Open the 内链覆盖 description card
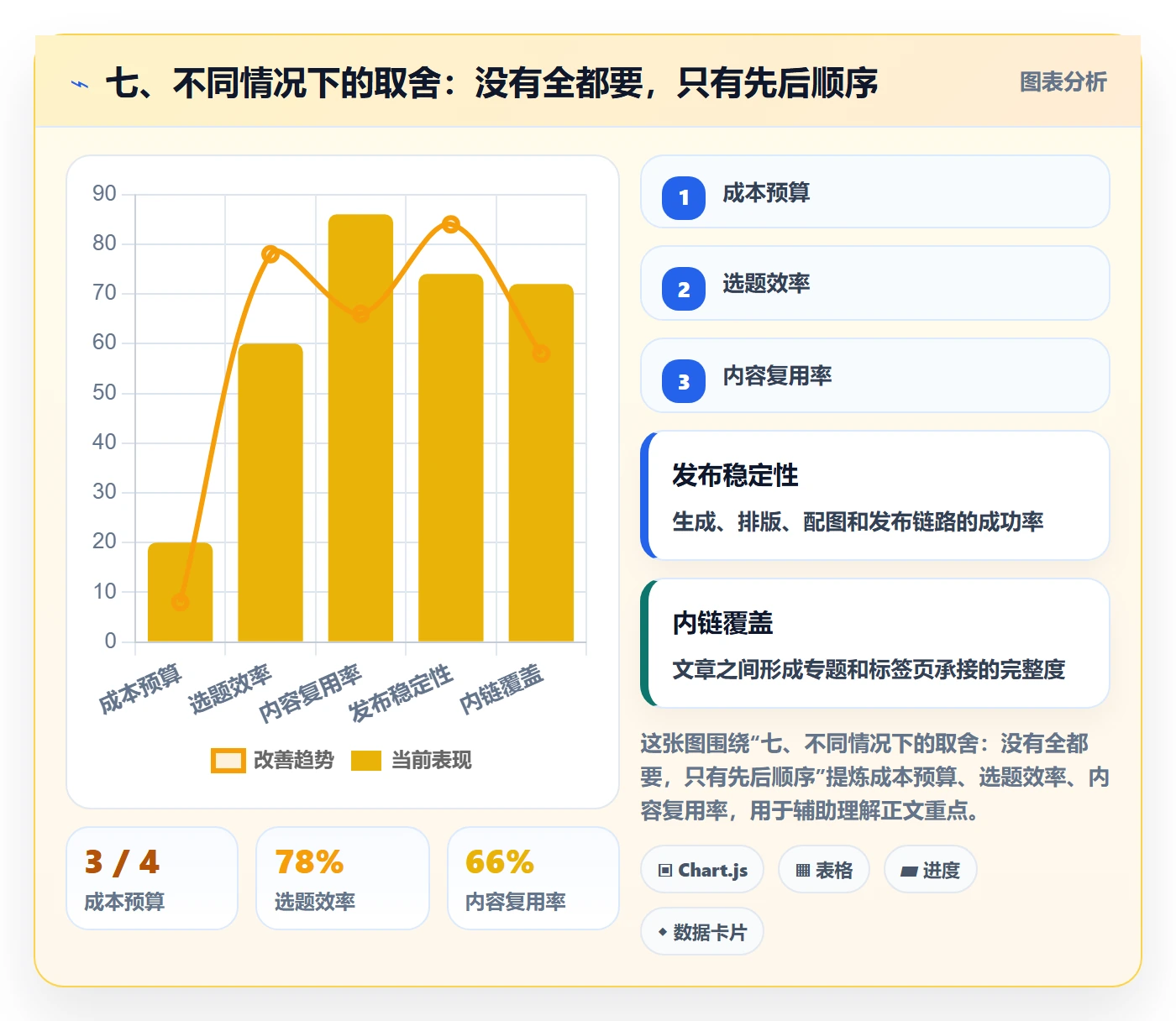The height and width of the screenshot is (1021, 1176). (875, 643)
